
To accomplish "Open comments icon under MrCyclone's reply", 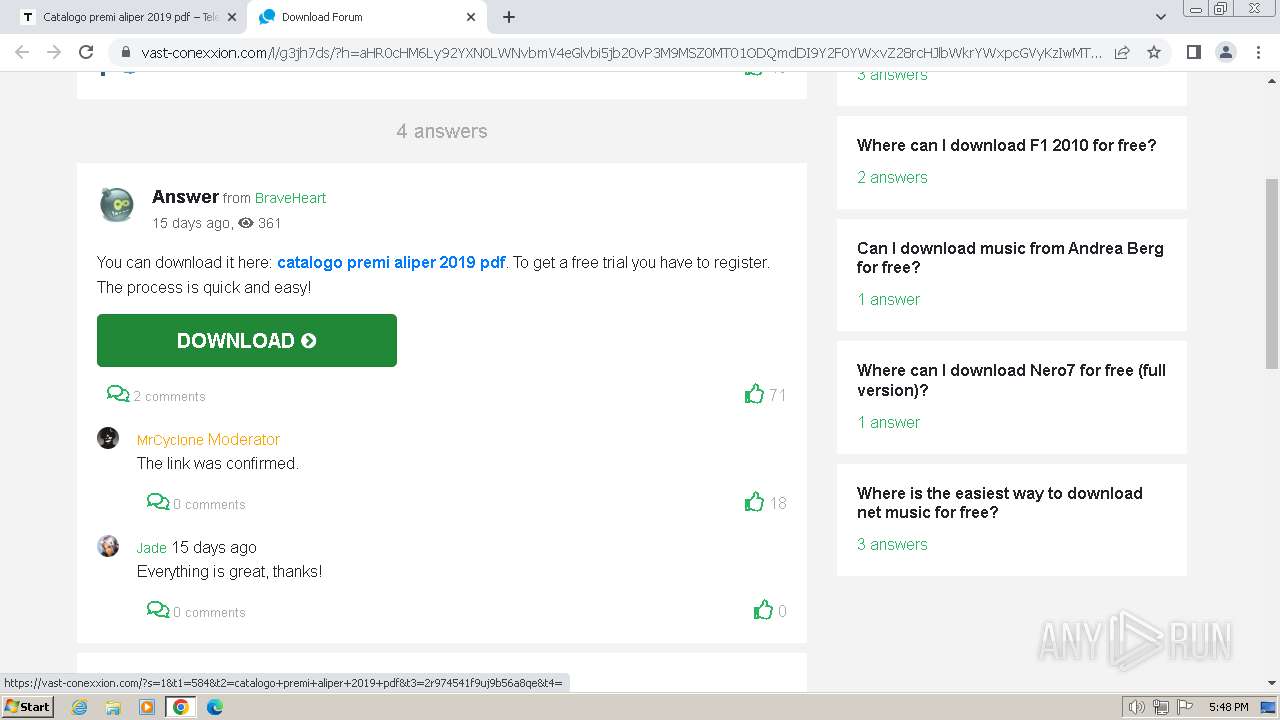I will (x=158, y=502).
